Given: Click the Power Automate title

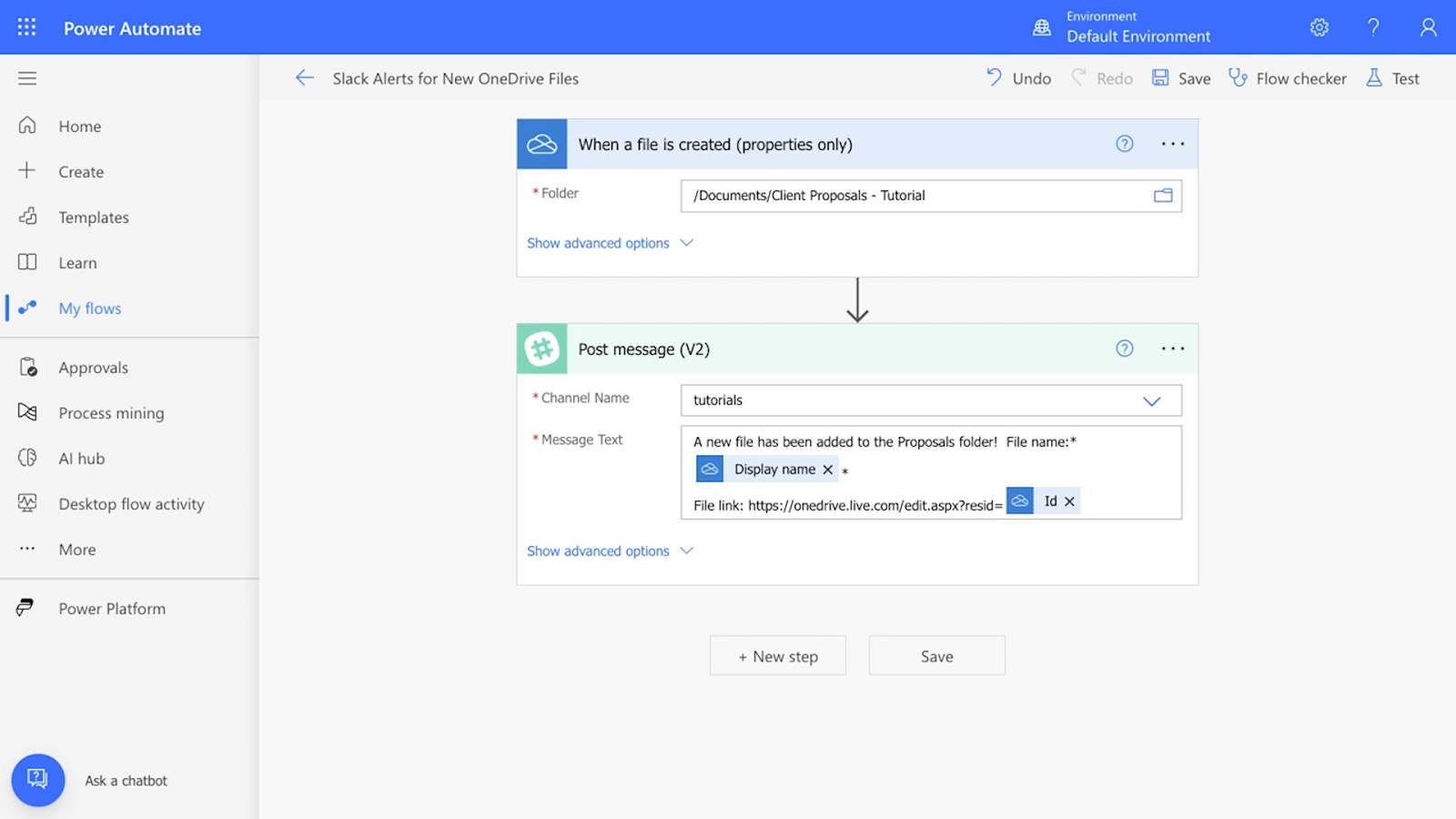Looking at the screenshot, I should point(133,28).
